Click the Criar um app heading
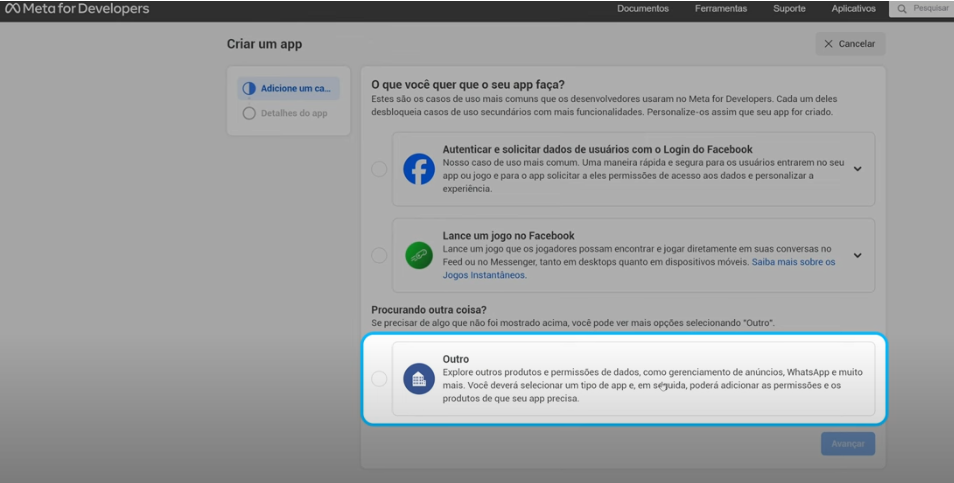 tap(264, 44)
